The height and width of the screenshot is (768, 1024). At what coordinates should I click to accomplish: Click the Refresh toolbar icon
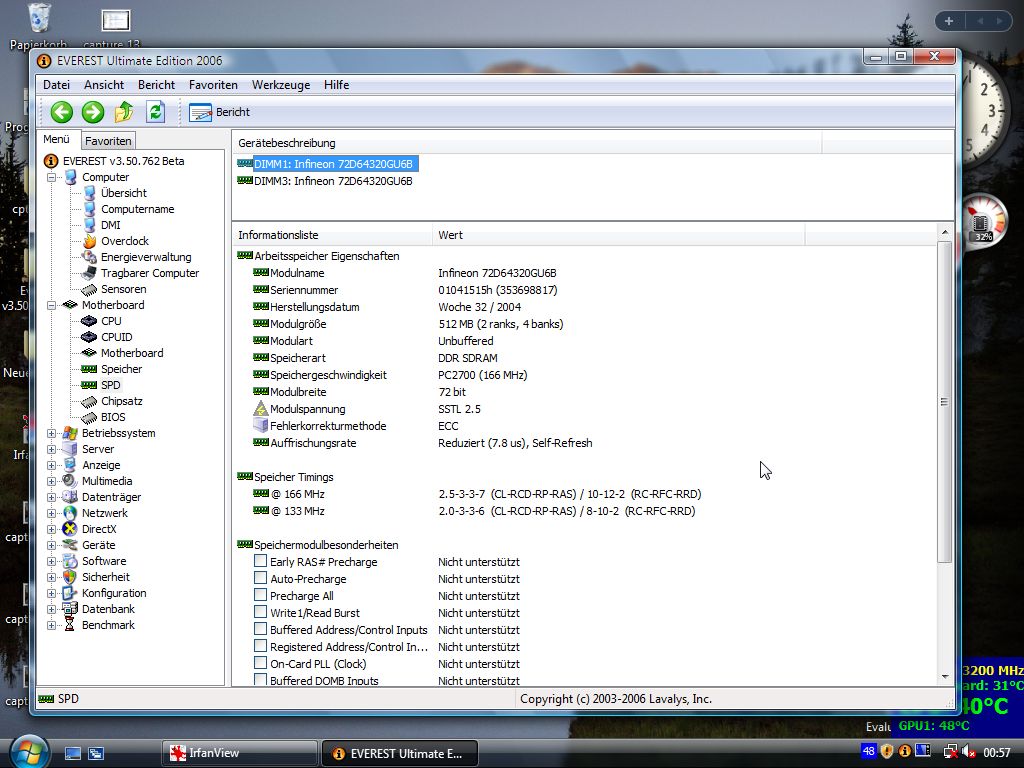[x=155, y=112]
